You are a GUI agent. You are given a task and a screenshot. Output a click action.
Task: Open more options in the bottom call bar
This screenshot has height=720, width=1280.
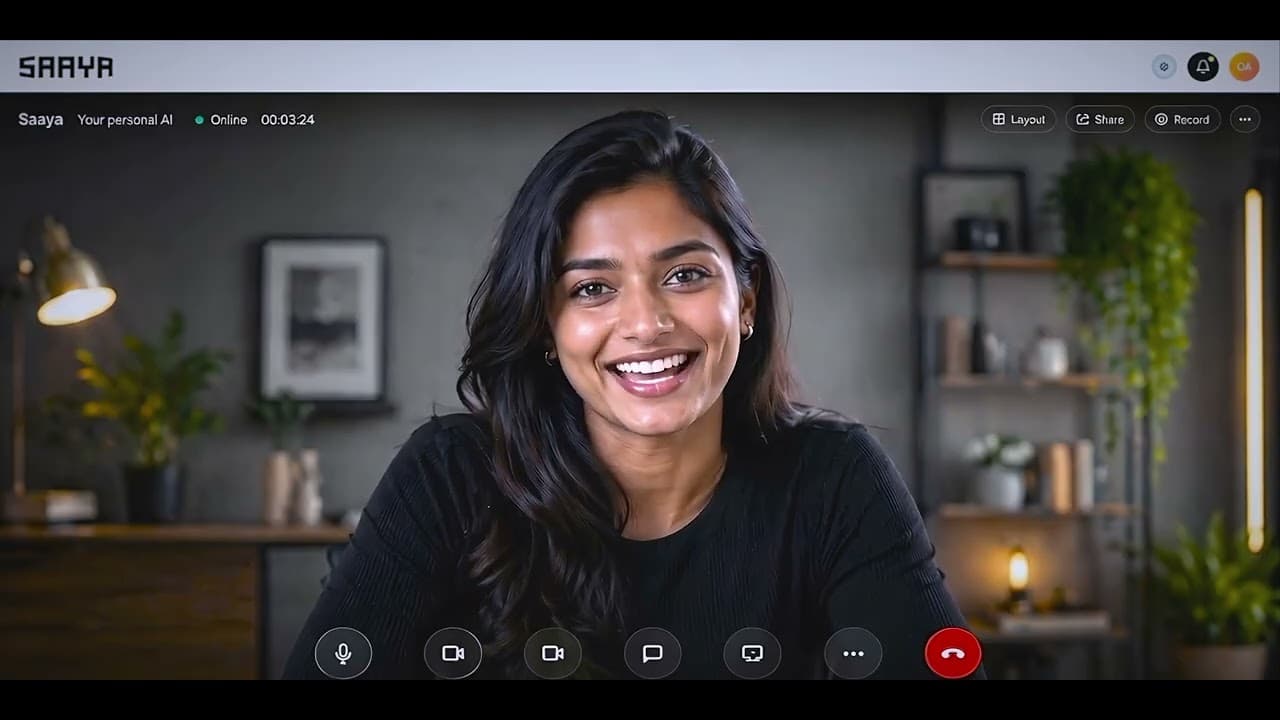(x=853, y=653)
